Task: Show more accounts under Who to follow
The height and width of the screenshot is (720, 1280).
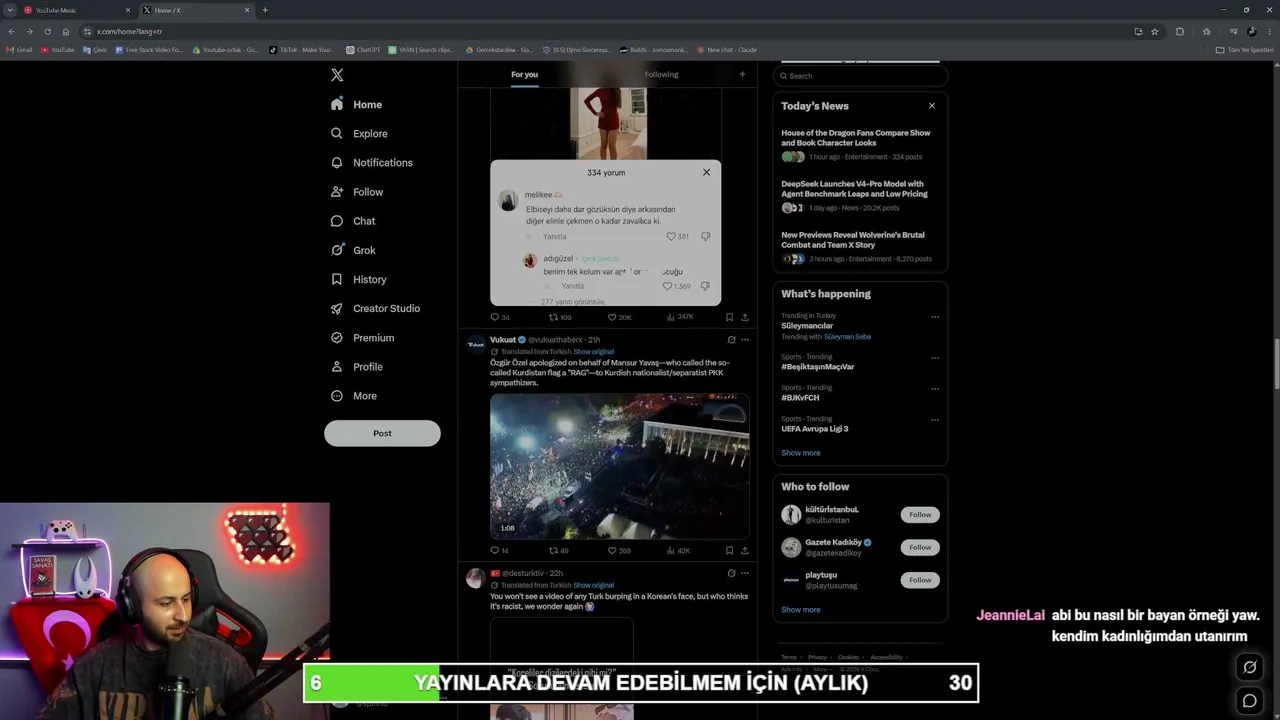Action: pos(800,610)
